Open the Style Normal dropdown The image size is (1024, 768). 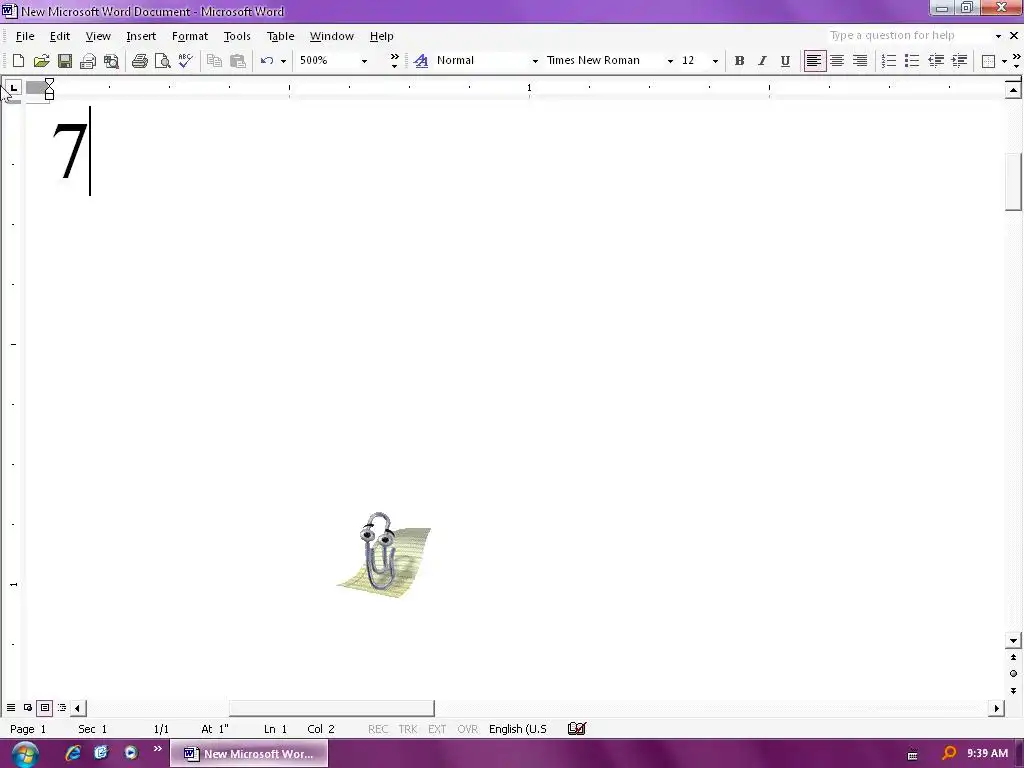tap(535, 61)
